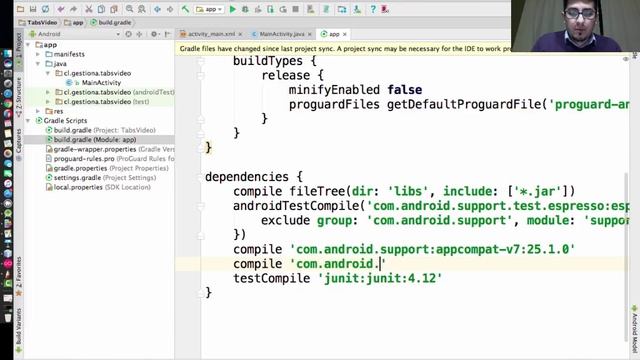Open project panel settings gear
The image size is (640, 360).
point(154,34)
